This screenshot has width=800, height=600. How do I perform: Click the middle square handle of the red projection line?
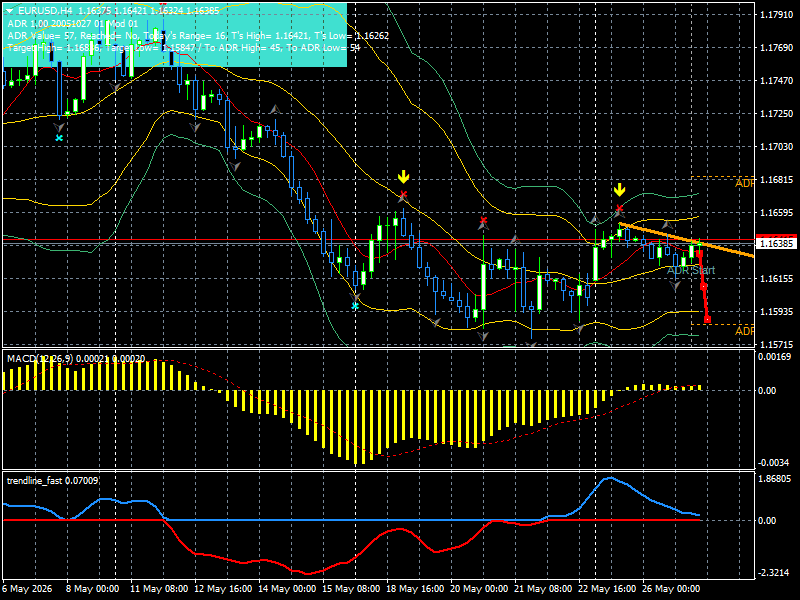704,287
